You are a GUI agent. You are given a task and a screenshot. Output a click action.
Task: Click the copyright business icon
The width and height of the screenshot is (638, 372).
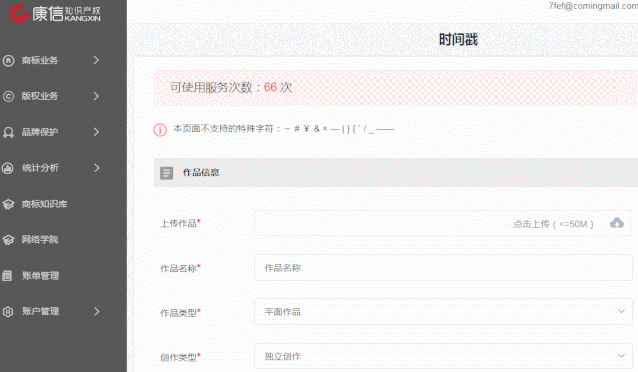coord(8,96)
